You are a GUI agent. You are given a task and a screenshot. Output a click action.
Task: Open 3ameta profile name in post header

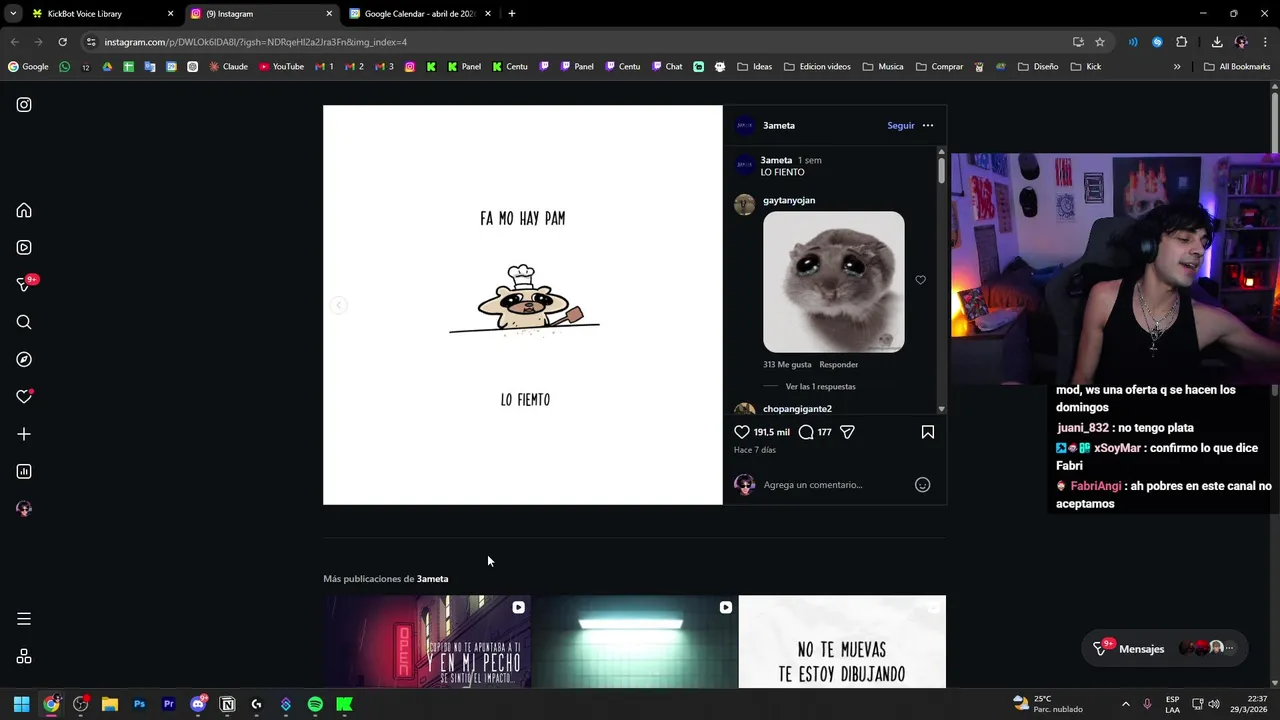tap(779, 126)
